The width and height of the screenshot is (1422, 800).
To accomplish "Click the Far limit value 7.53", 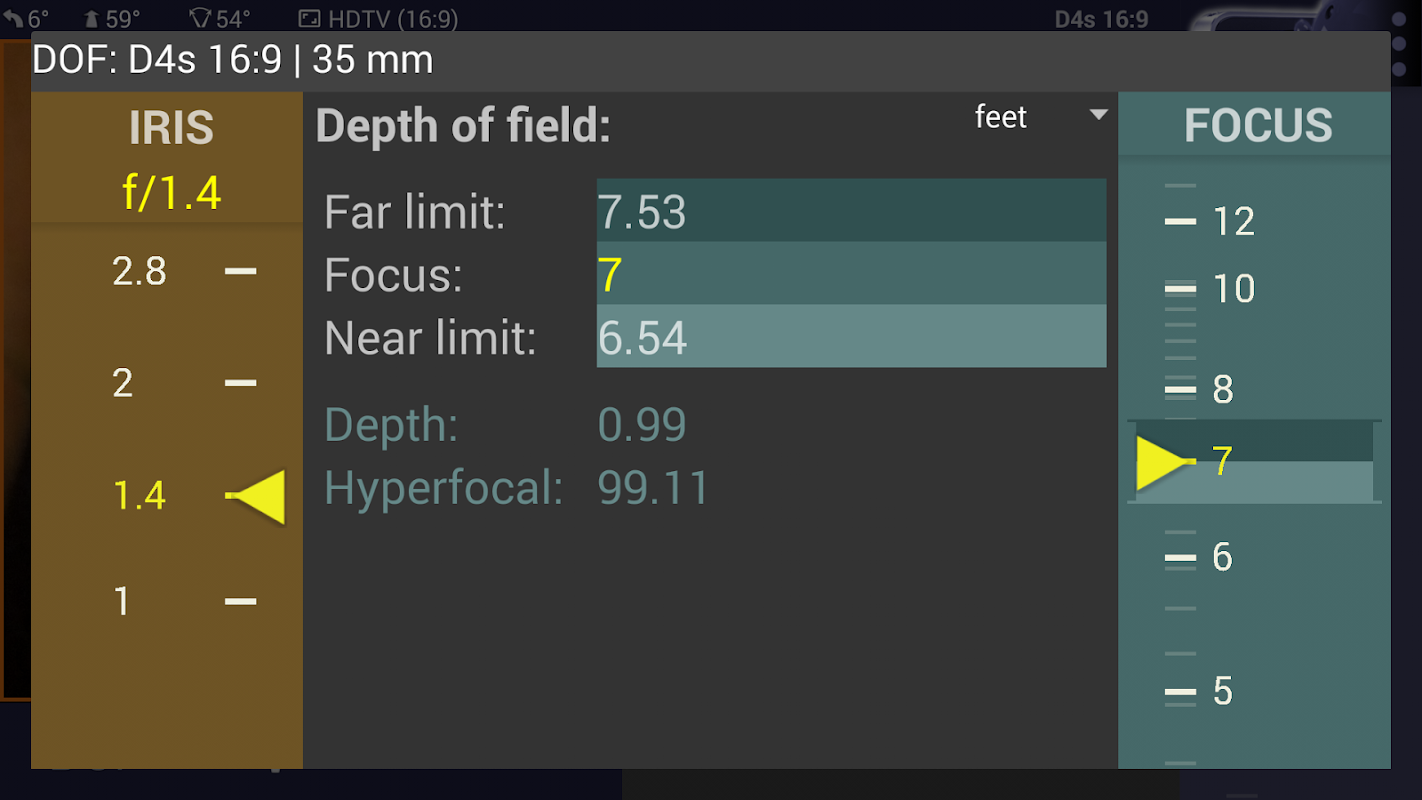I will click(850, 211).
